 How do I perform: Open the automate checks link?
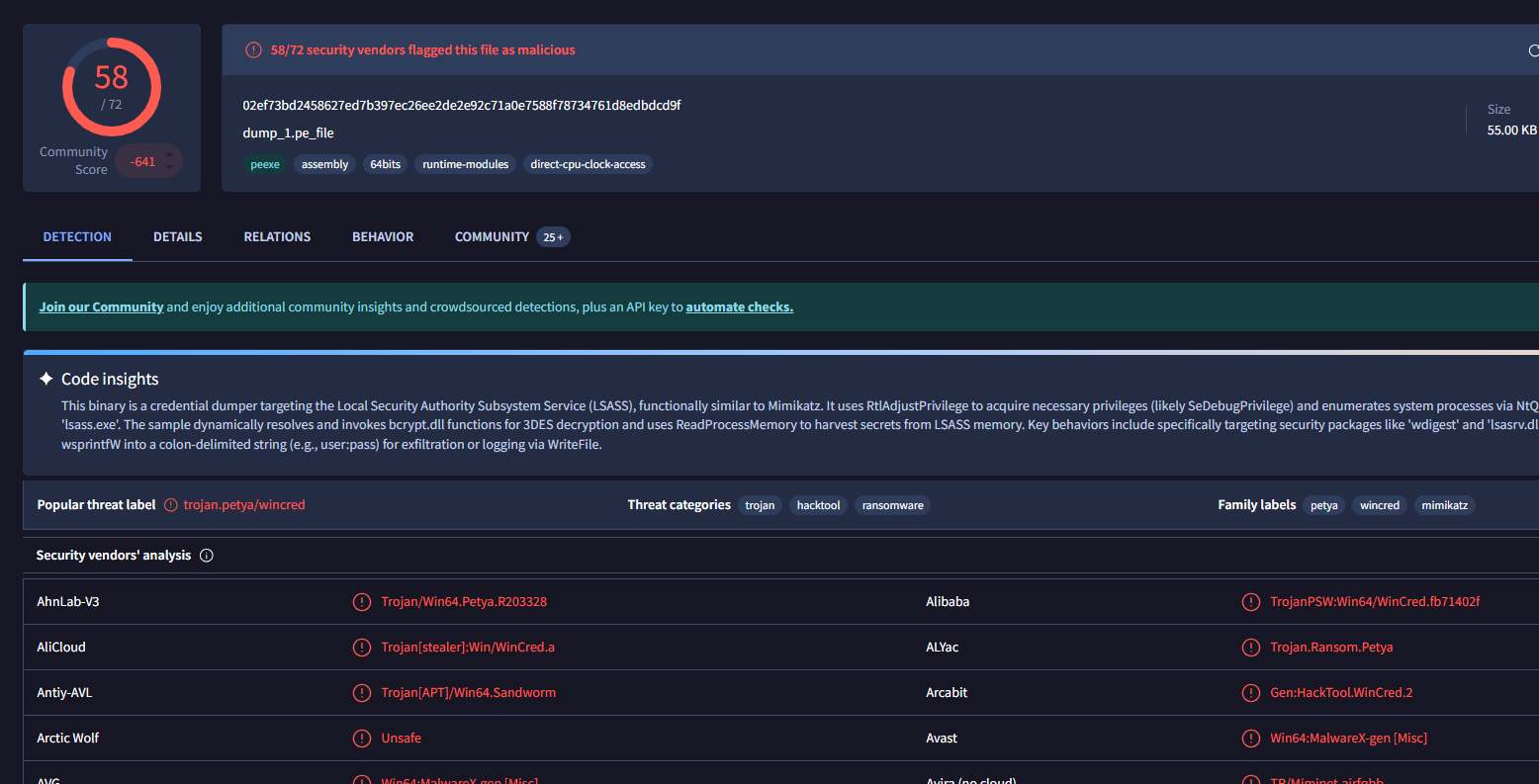(739, 307)
